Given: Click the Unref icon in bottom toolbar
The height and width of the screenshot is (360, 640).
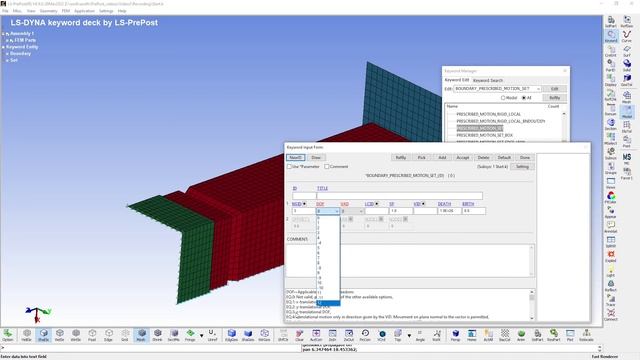Looking at the screenshot, I should 212,335.
